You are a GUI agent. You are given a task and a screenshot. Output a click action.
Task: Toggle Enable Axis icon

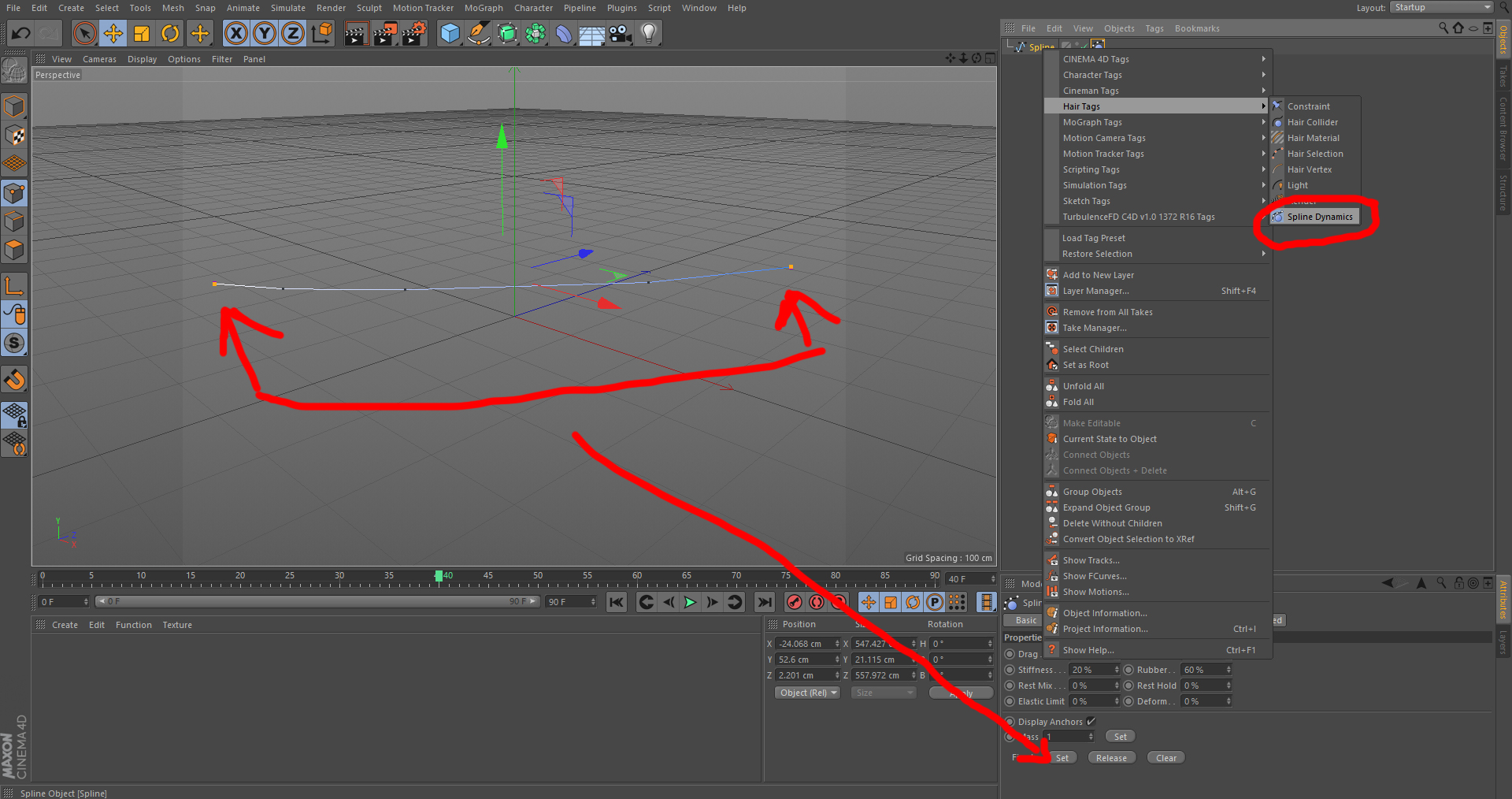click(x=14, y=285)
